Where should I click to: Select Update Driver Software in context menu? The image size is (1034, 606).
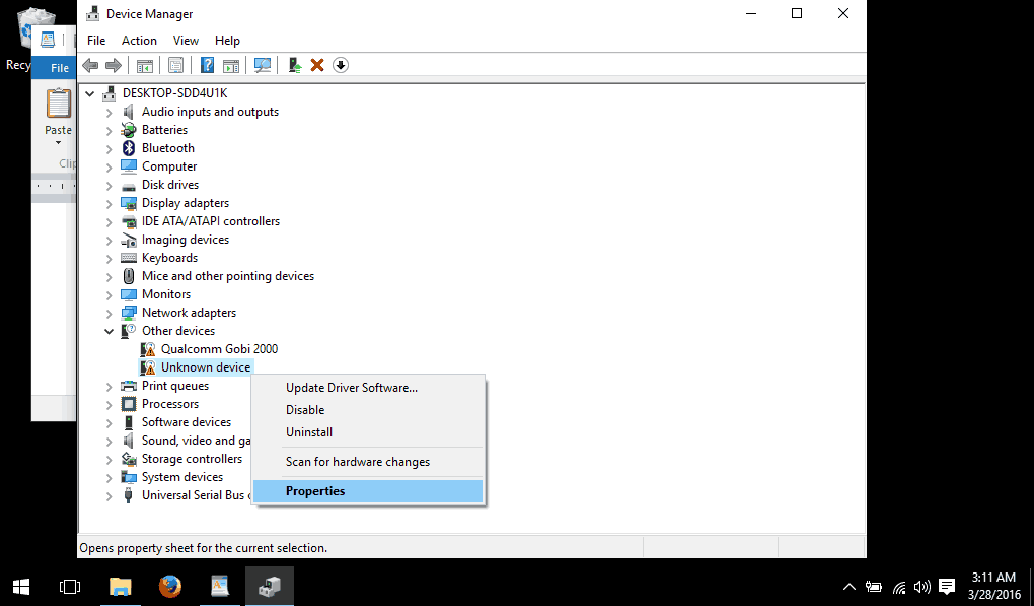click(351, 388)
